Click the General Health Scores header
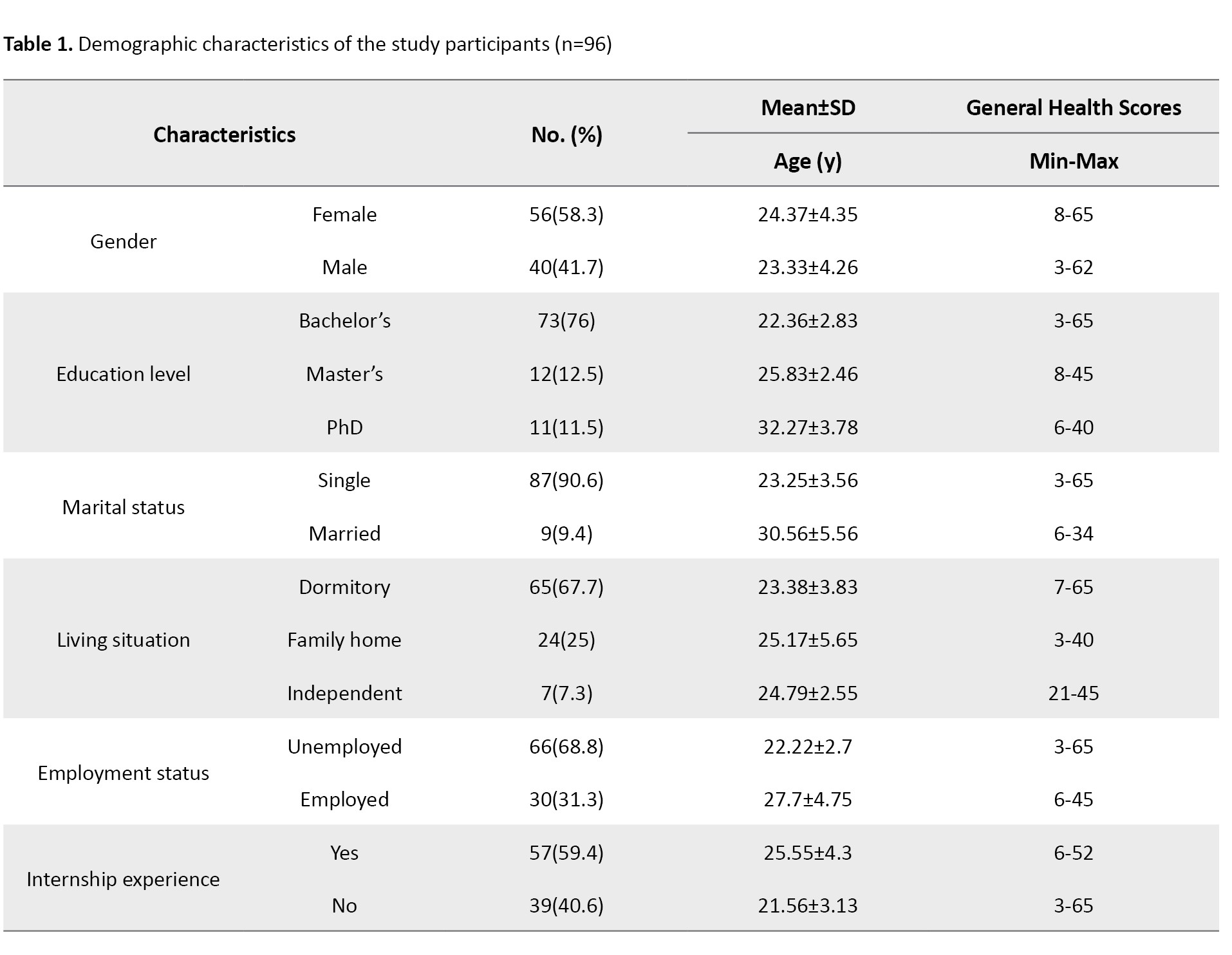The image size is (1232, 955). (x=1073, y=107)
